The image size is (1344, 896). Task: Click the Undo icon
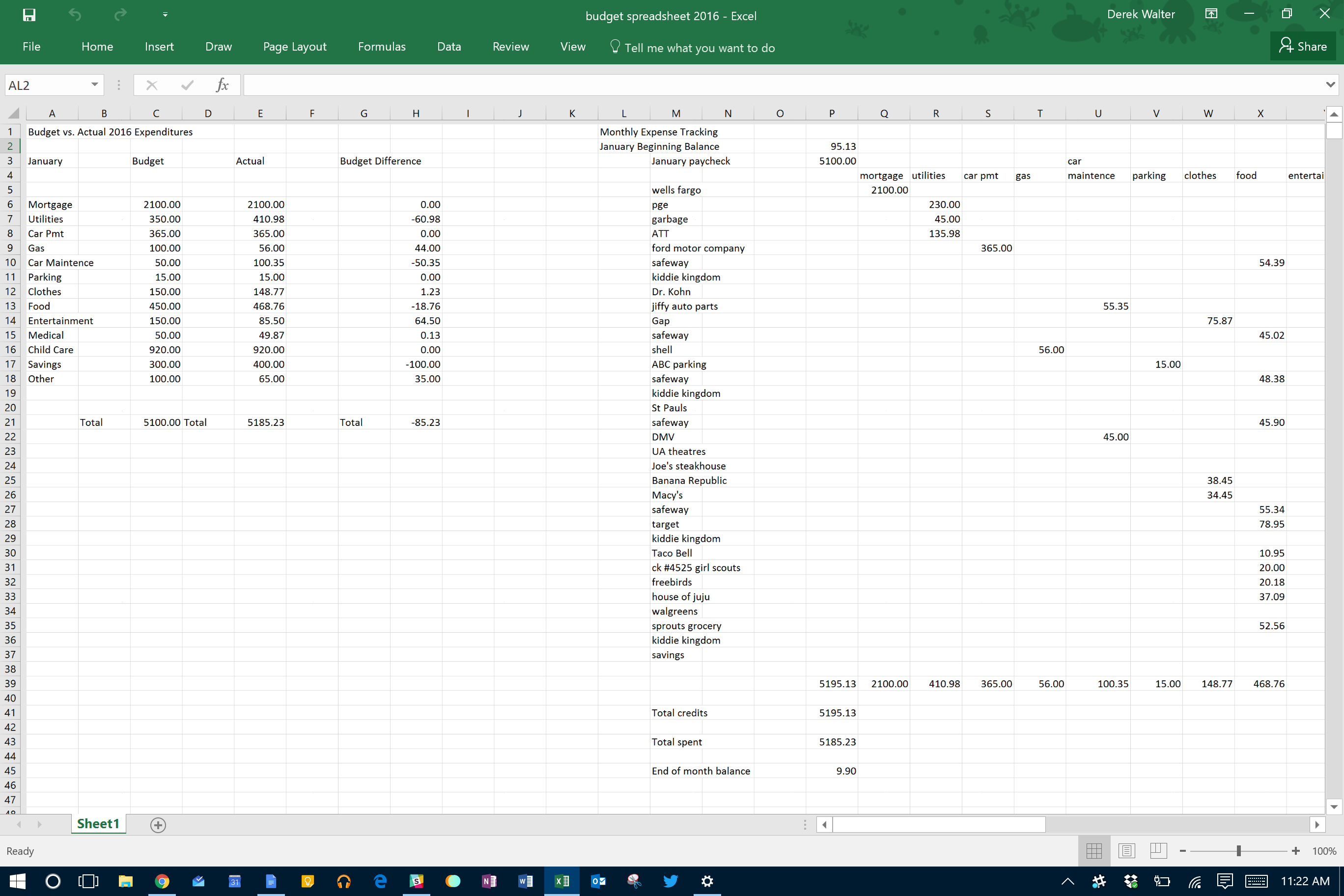click(x=74, y=14)
